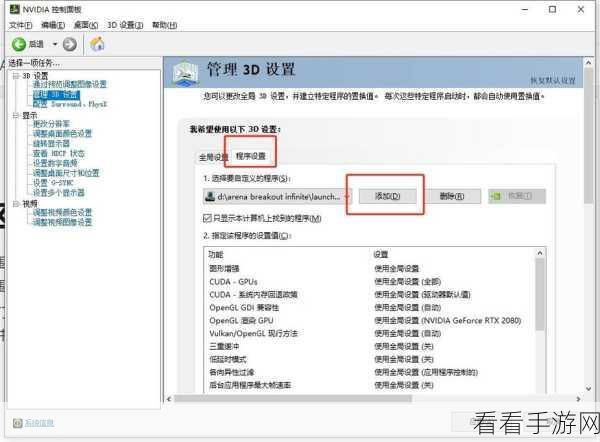Open the 编辑(E) menu
The image size is (600, 442).
53,25
